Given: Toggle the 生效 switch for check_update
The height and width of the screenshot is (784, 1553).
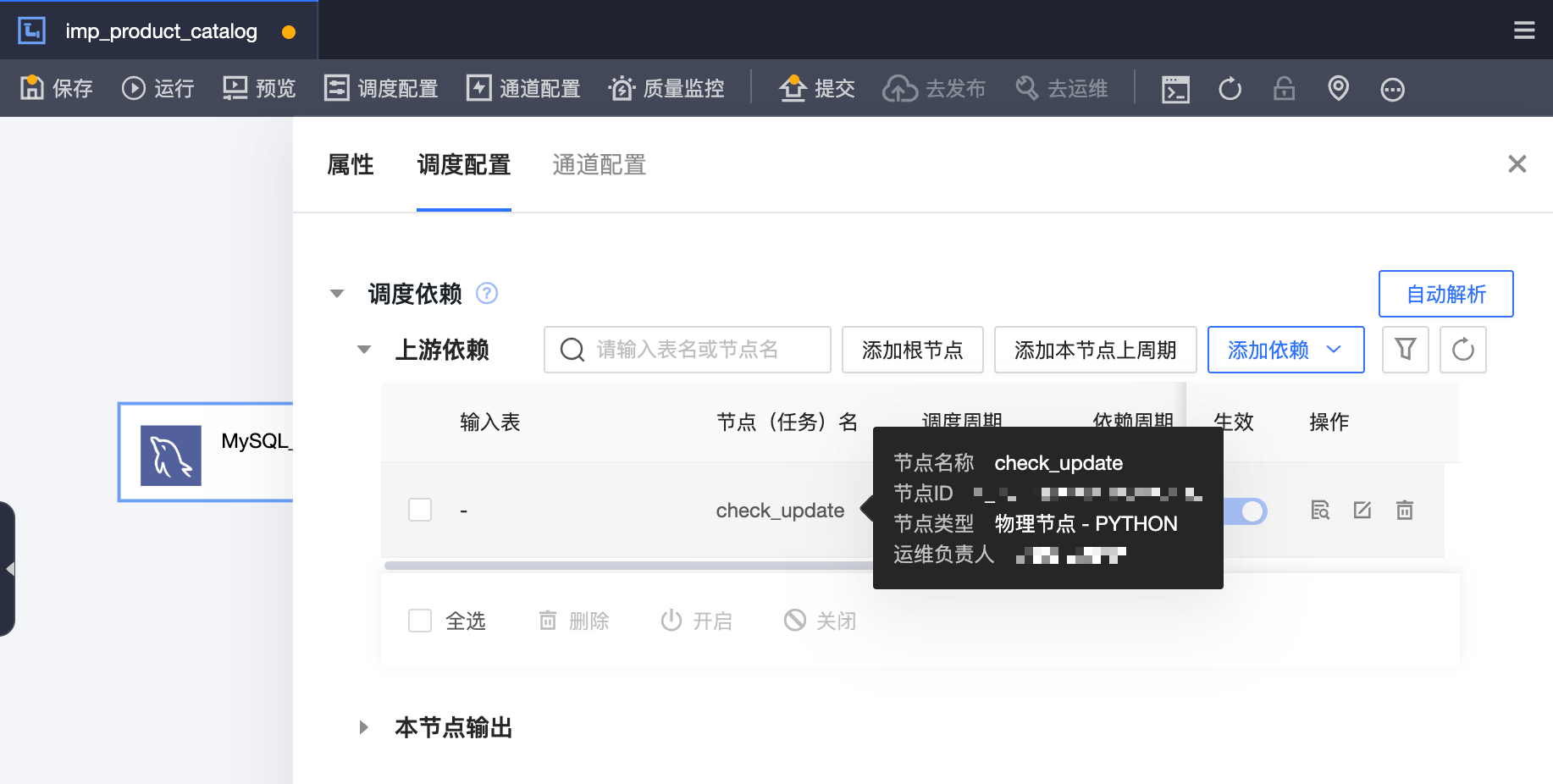Looking at the screenshot, I should (1246, 511).
